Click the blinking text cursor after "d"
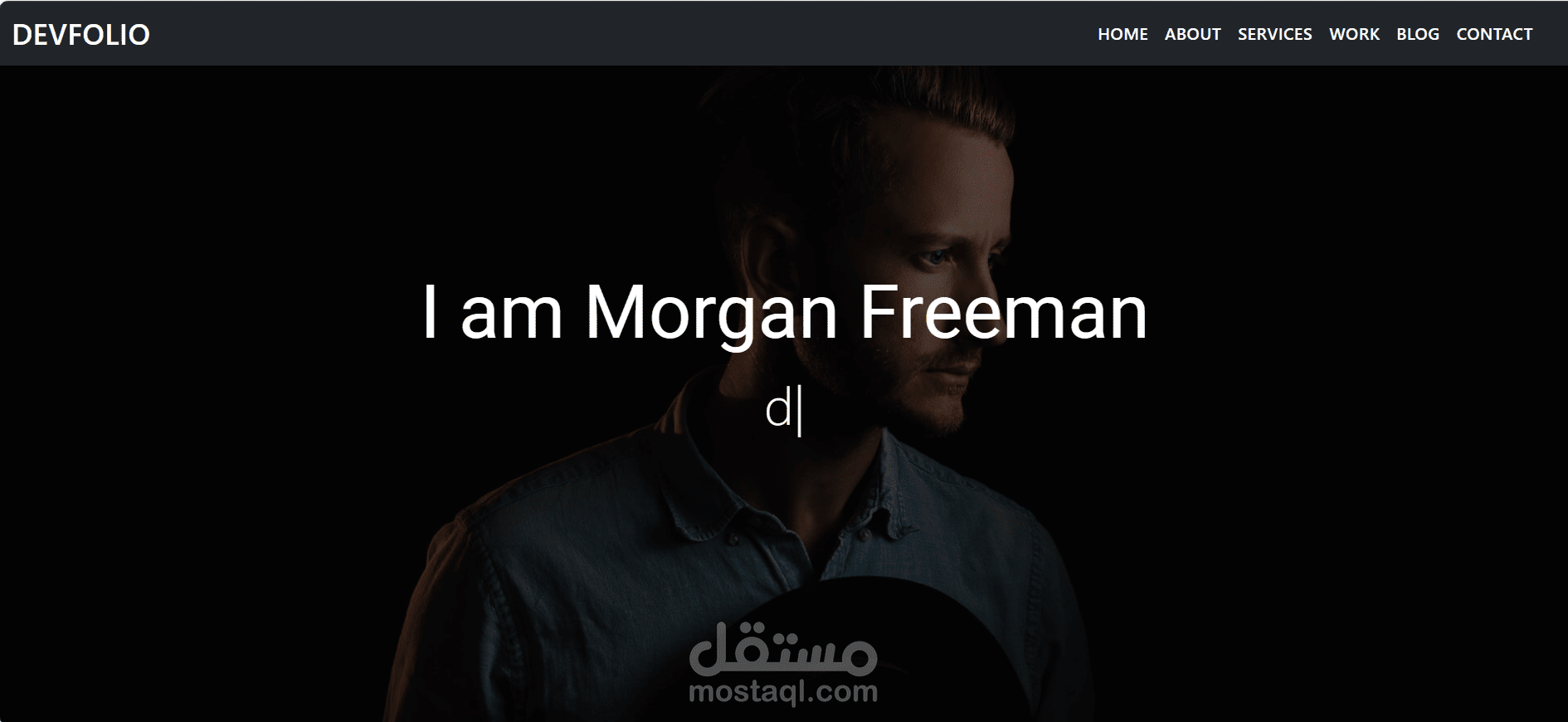 point(799,412)
